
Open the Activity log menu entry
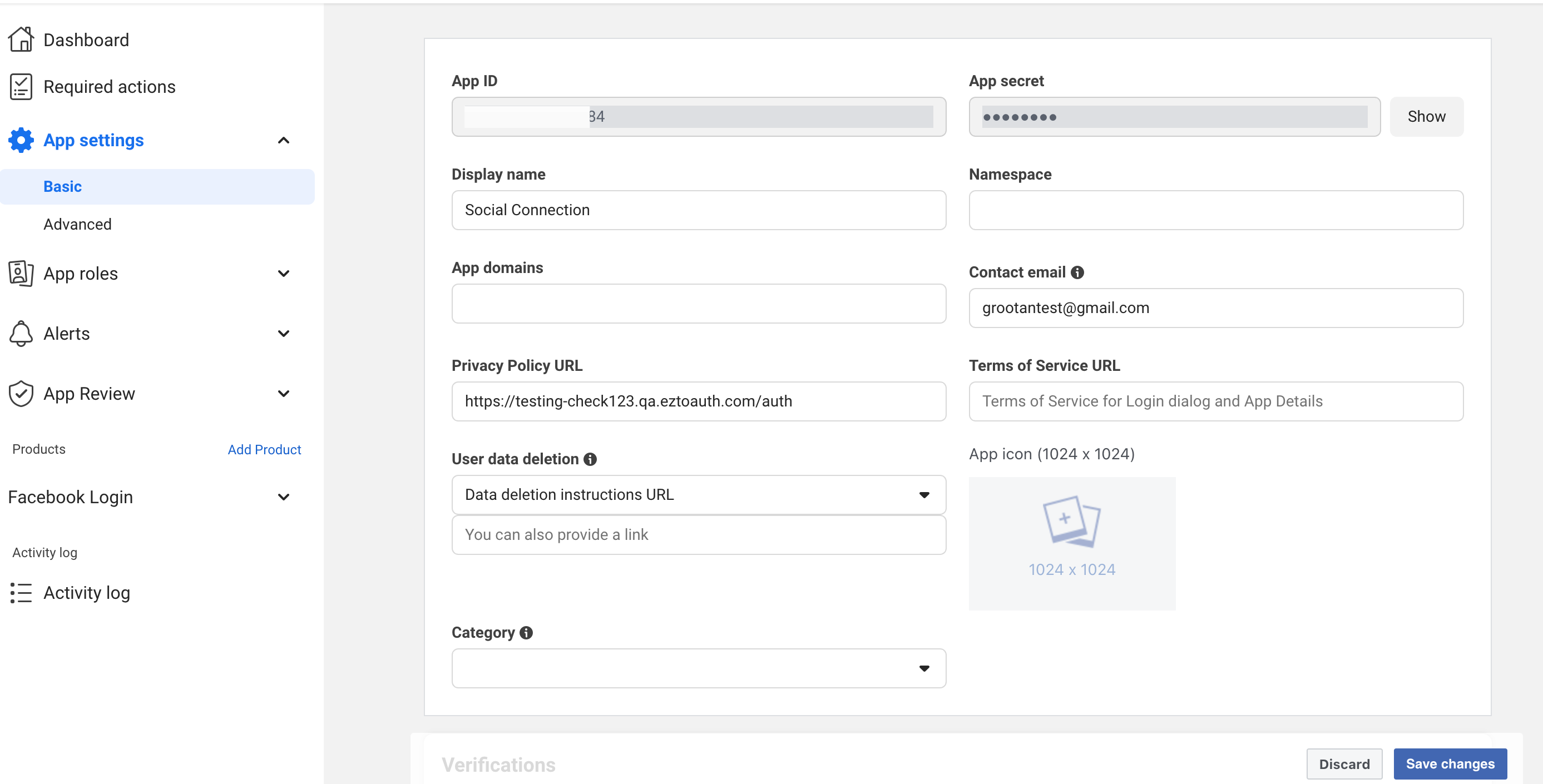87,593
